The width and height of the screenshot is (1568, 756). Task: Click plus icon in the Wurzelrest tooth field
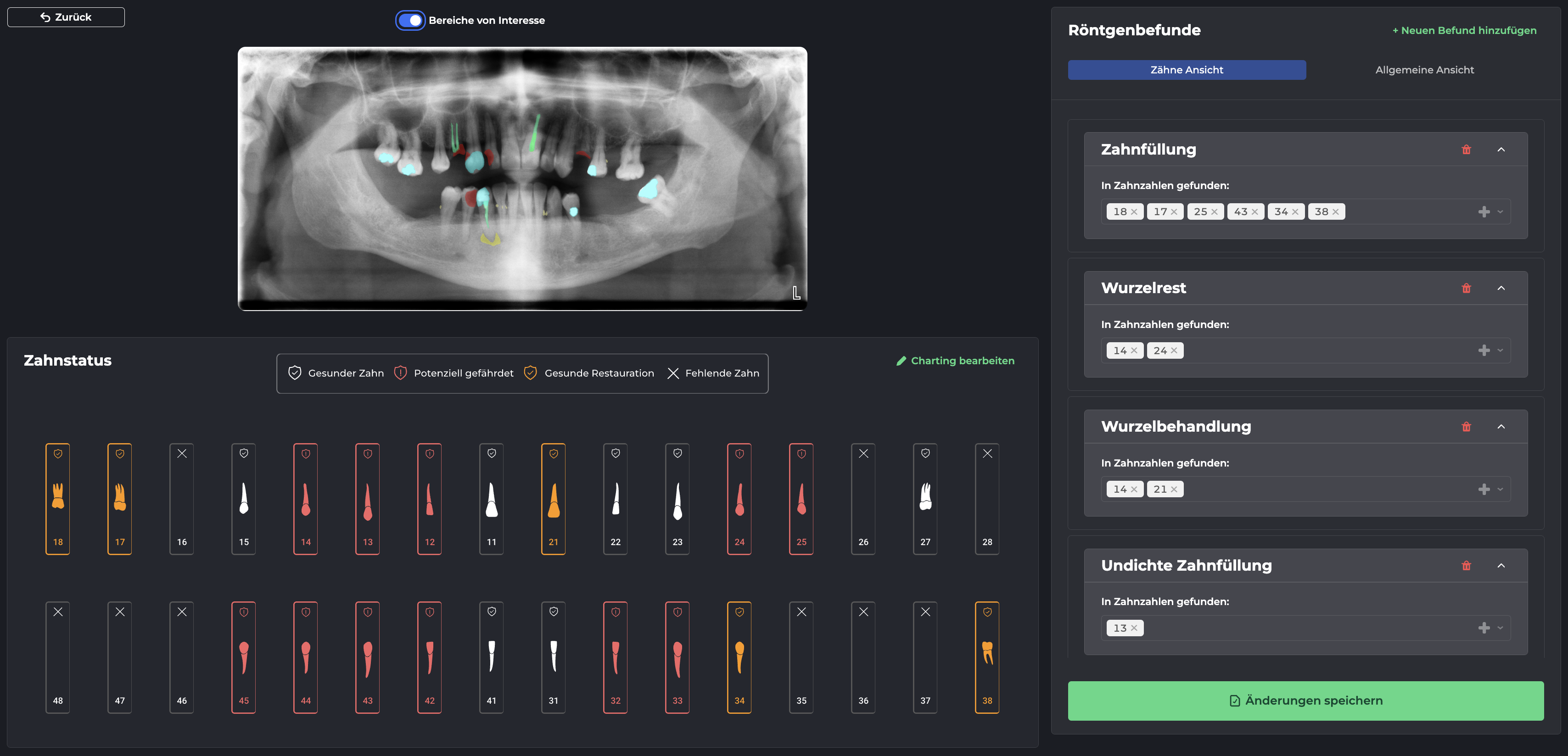(1484, 350)
